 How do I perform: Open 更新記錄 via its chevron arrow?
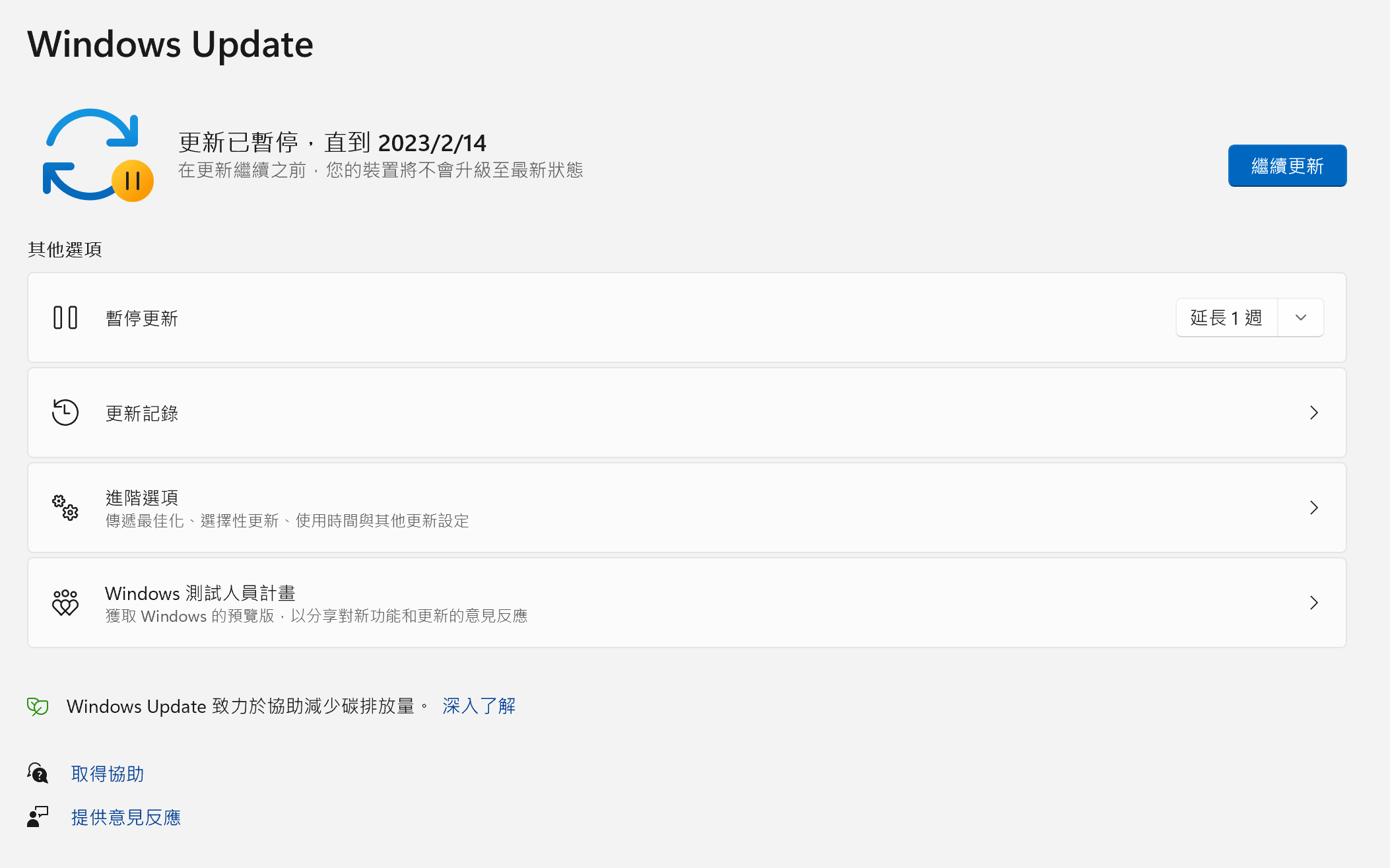(x=1313, y=413)
